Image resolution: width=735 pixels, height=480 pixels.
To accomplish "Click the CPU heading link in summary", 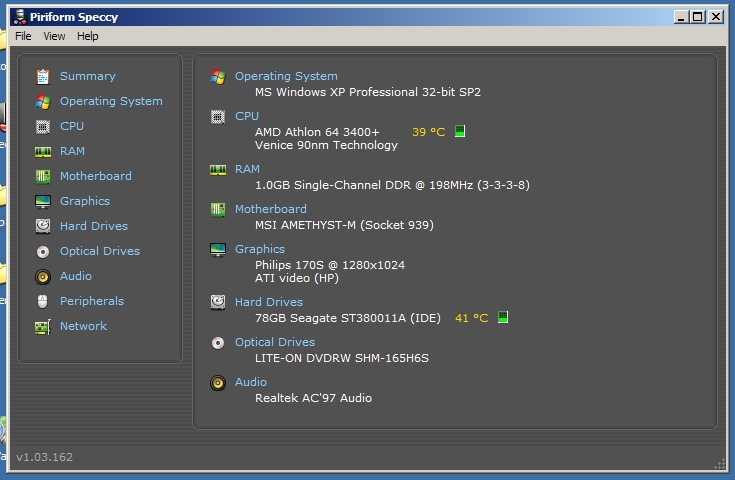I will coord(247,116).
